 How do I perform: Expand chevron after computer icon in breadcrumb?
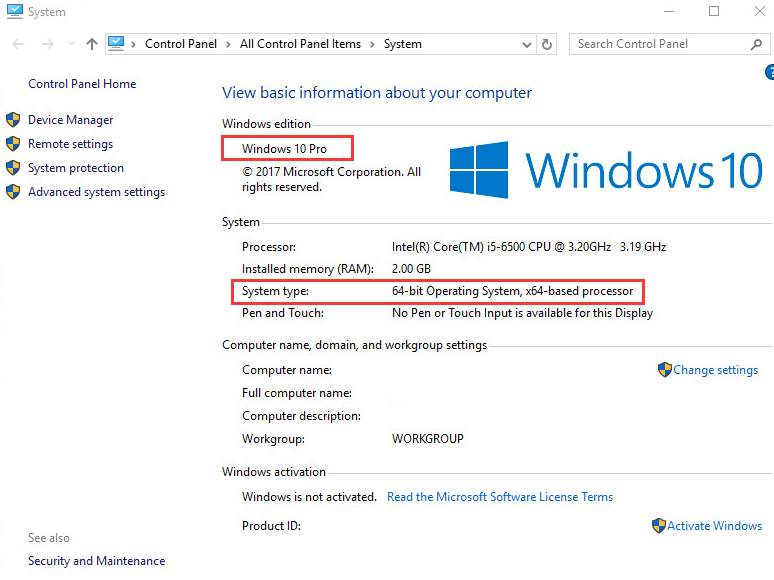tap(133, 44)
